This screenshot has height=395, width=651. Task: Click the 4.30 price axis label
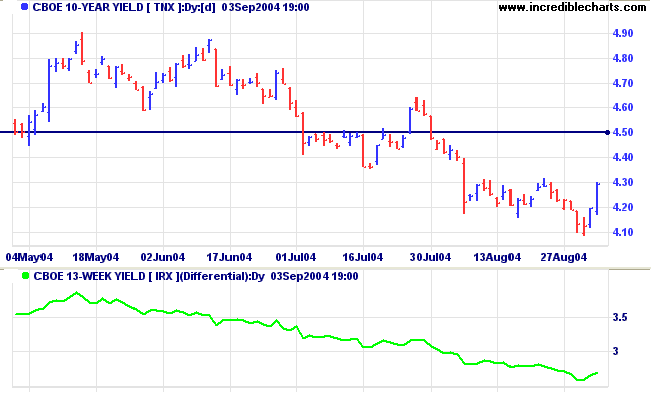(x=623, y=182)
